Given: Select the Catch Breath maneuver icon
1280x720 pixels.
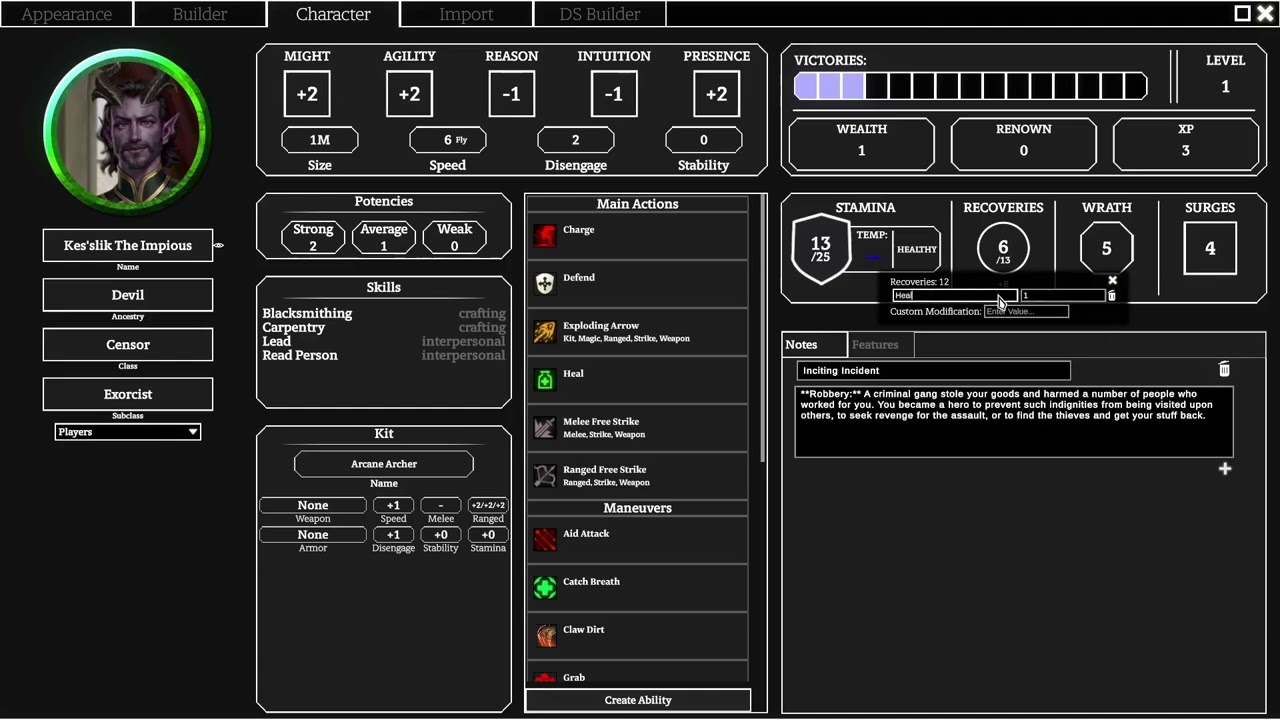Looking at the screenshot, I should (x=544, y=587).
